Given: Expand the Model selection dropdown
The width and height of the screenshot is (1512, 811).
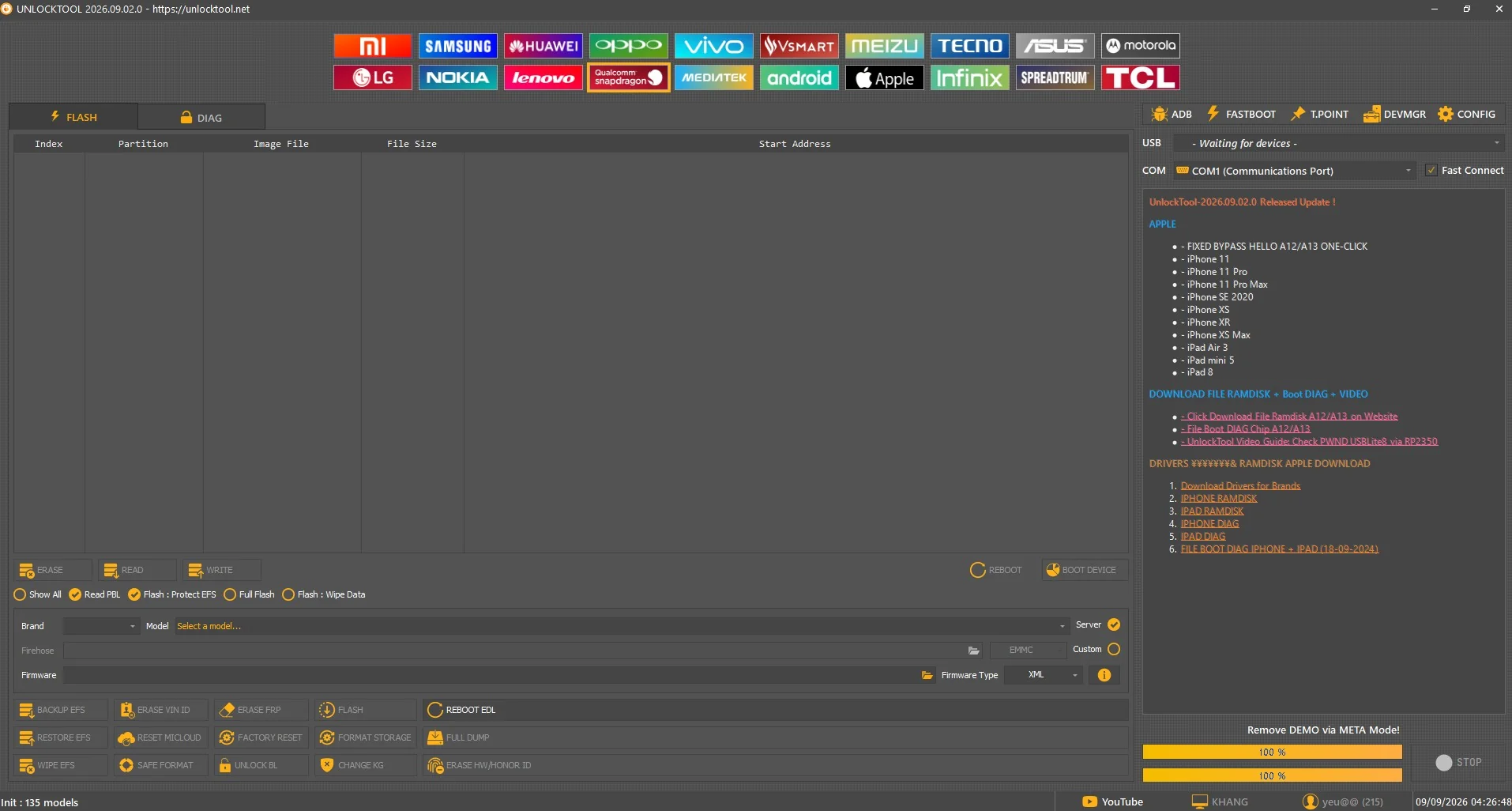Looking at the screenshot, I should click(622, 626).
